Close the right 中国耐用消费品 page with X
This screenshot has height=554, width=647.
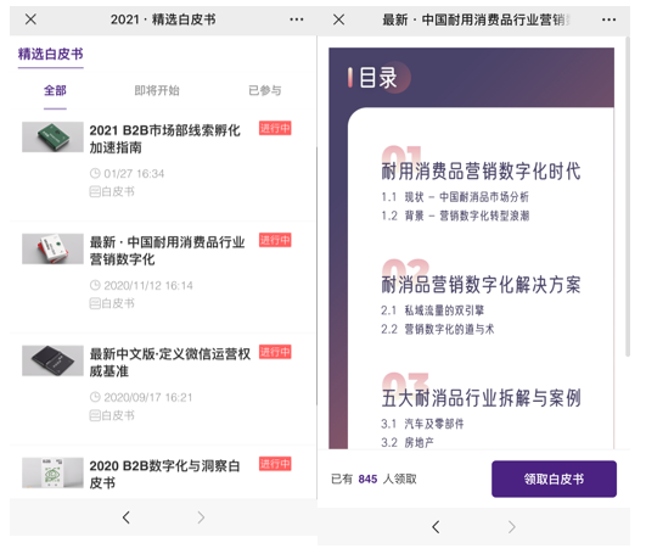coord(338,20)
